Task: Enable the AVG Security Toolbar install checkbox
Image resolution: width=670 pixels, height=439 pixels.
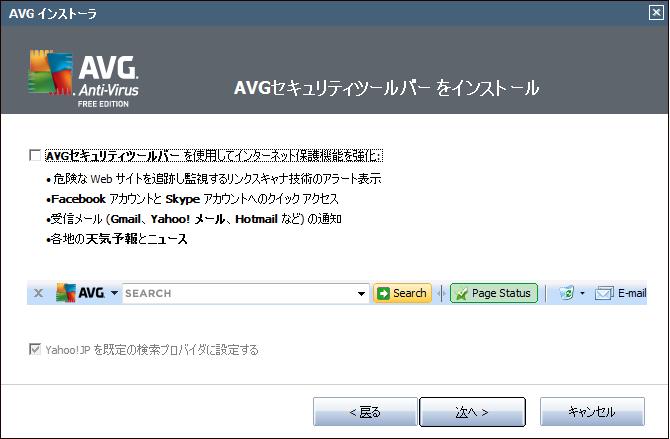Action: point(35,155)
